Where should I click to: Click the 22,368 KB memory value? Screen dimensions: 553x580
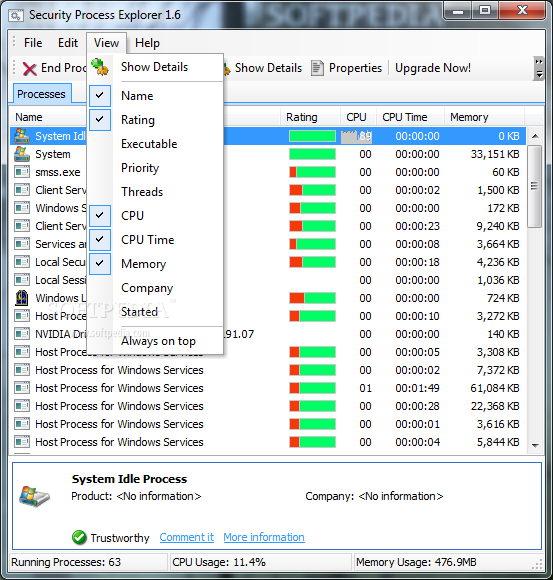pos(495,406)
